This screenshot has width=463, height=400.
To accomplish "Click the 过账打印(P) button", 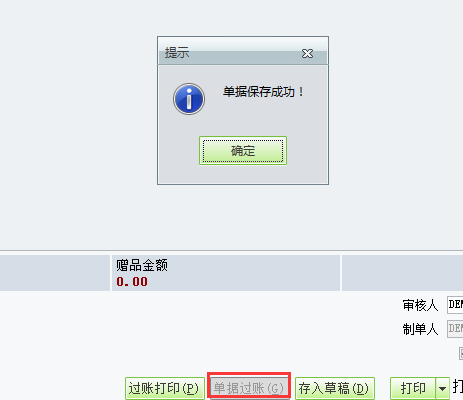I will point(165,389).
